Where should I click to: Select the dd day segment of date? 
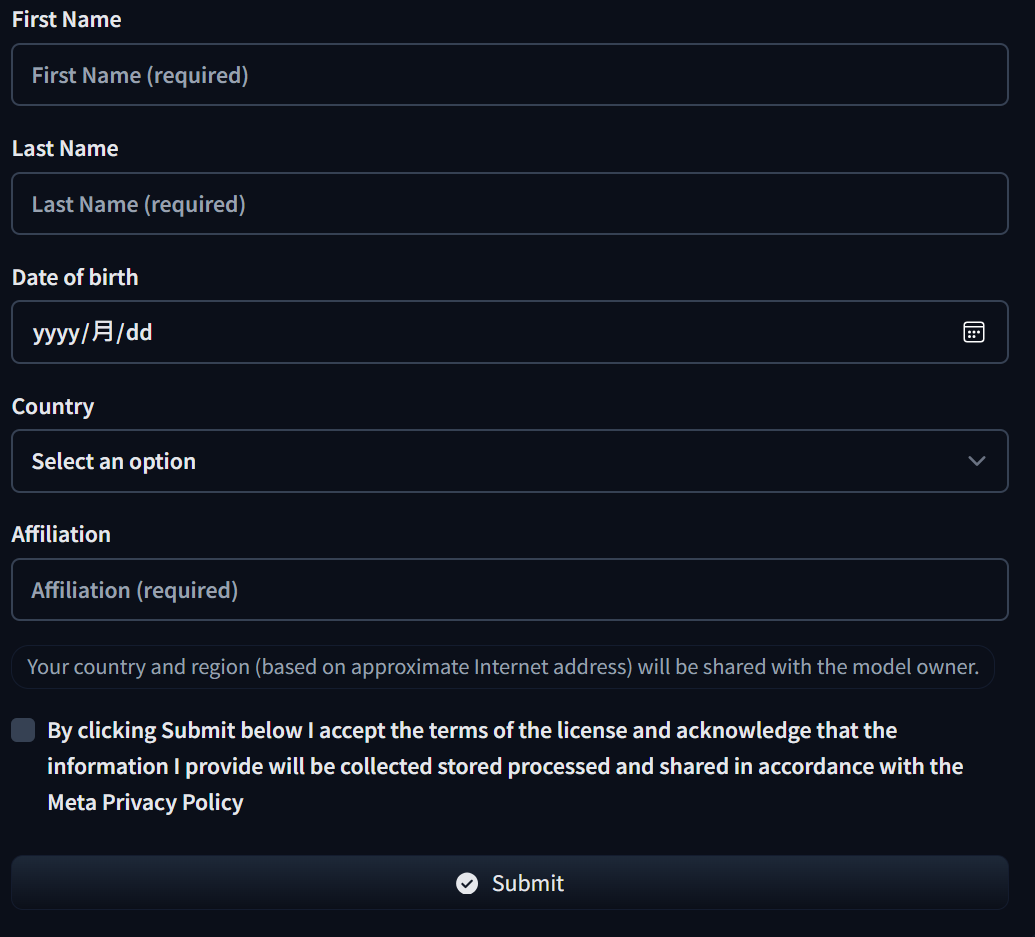[x=139, y=333]
